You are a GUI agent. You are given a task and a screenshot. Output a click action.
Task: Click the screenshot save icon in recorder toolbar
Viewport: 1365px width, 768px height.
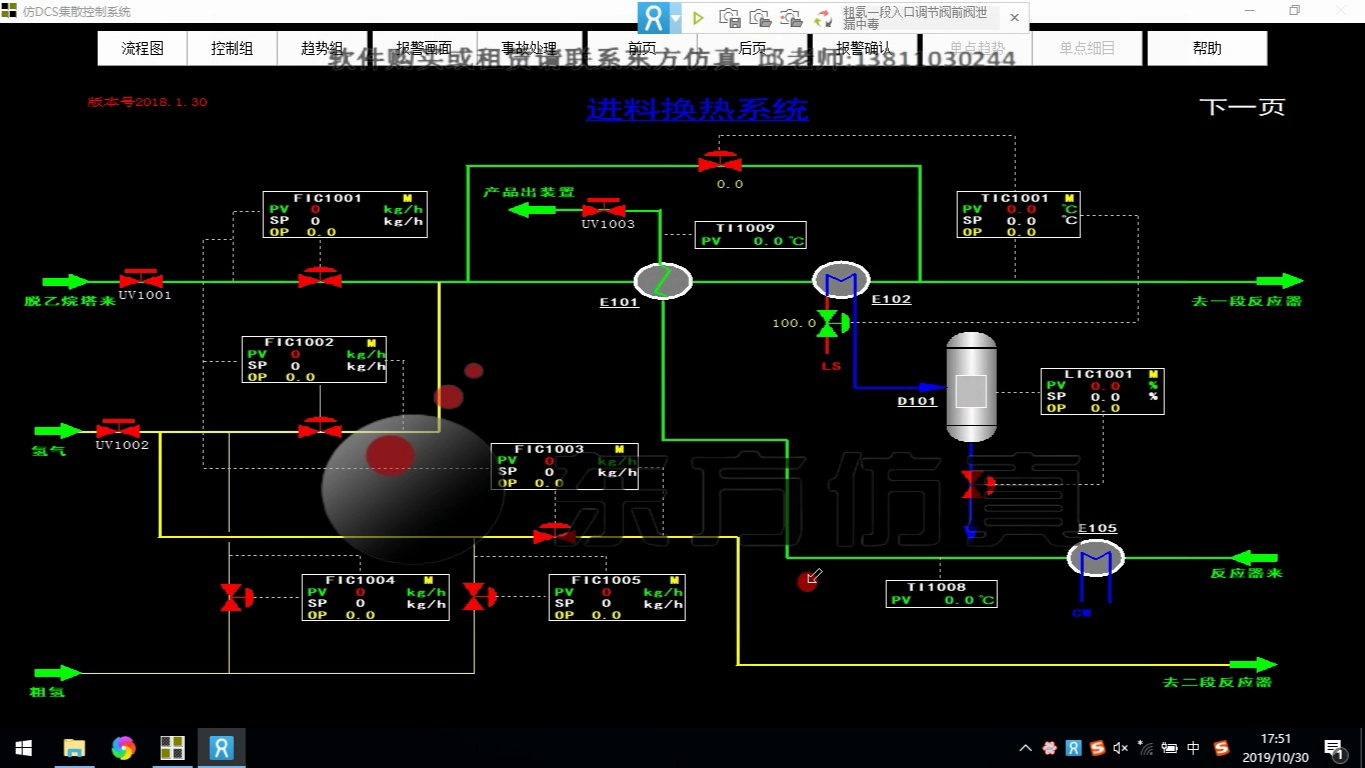[x=730, y=18]
